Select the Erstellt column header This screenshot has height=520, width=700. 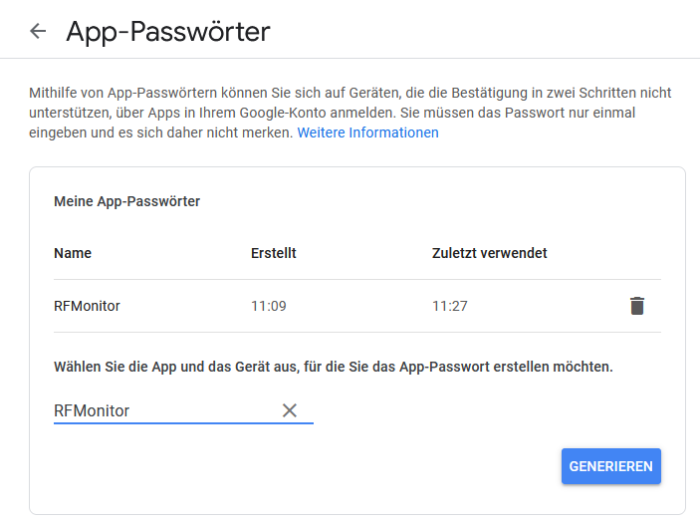tap(273, 253)
